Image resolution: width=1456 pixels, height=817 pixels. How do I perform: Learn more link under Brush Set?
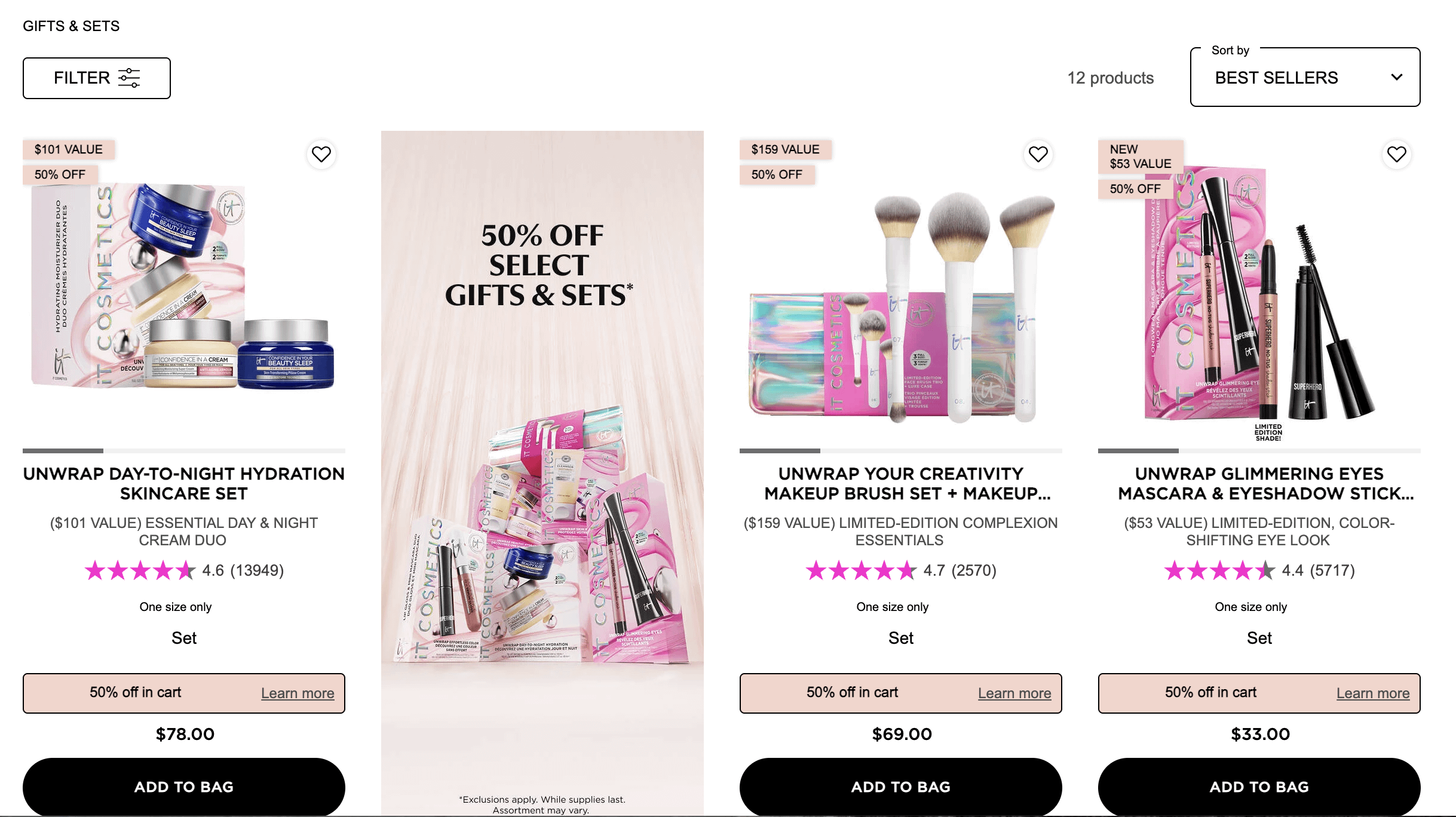point(1014,693)
